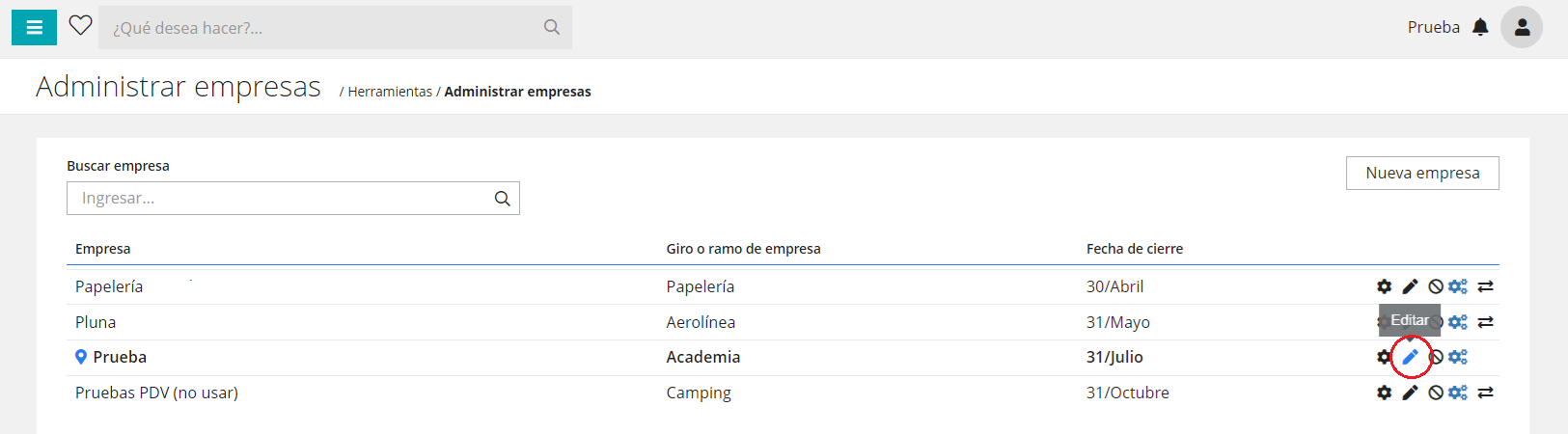Click the Nueva empresa button
The width and height of the screenshot is (1568, 434).
pyautogui.click(x=1421, y=173)
